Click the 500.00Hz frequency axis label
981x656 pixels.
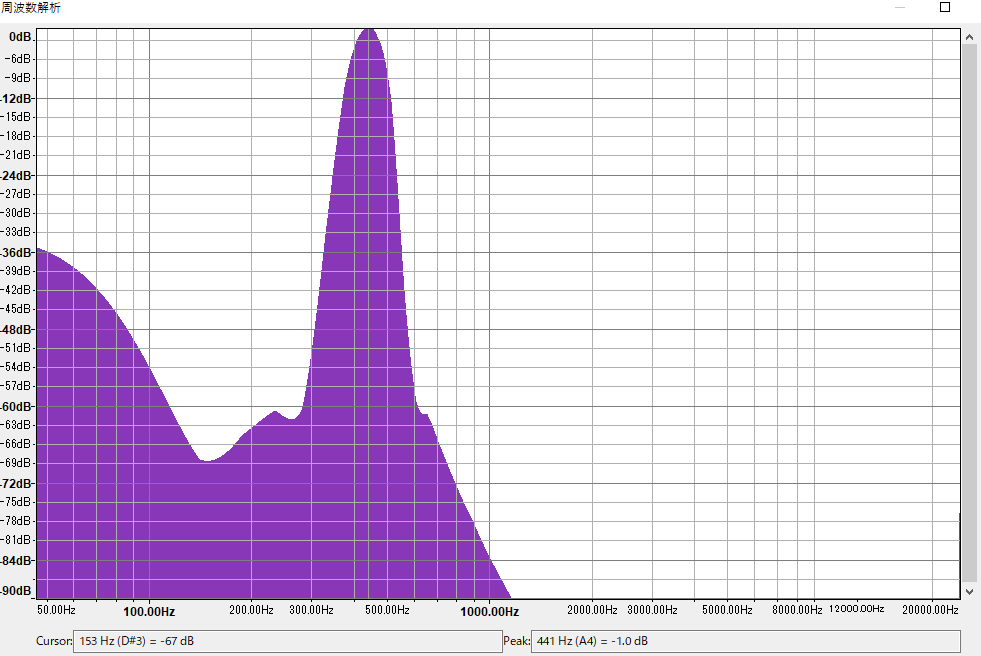tap(387, 610)
